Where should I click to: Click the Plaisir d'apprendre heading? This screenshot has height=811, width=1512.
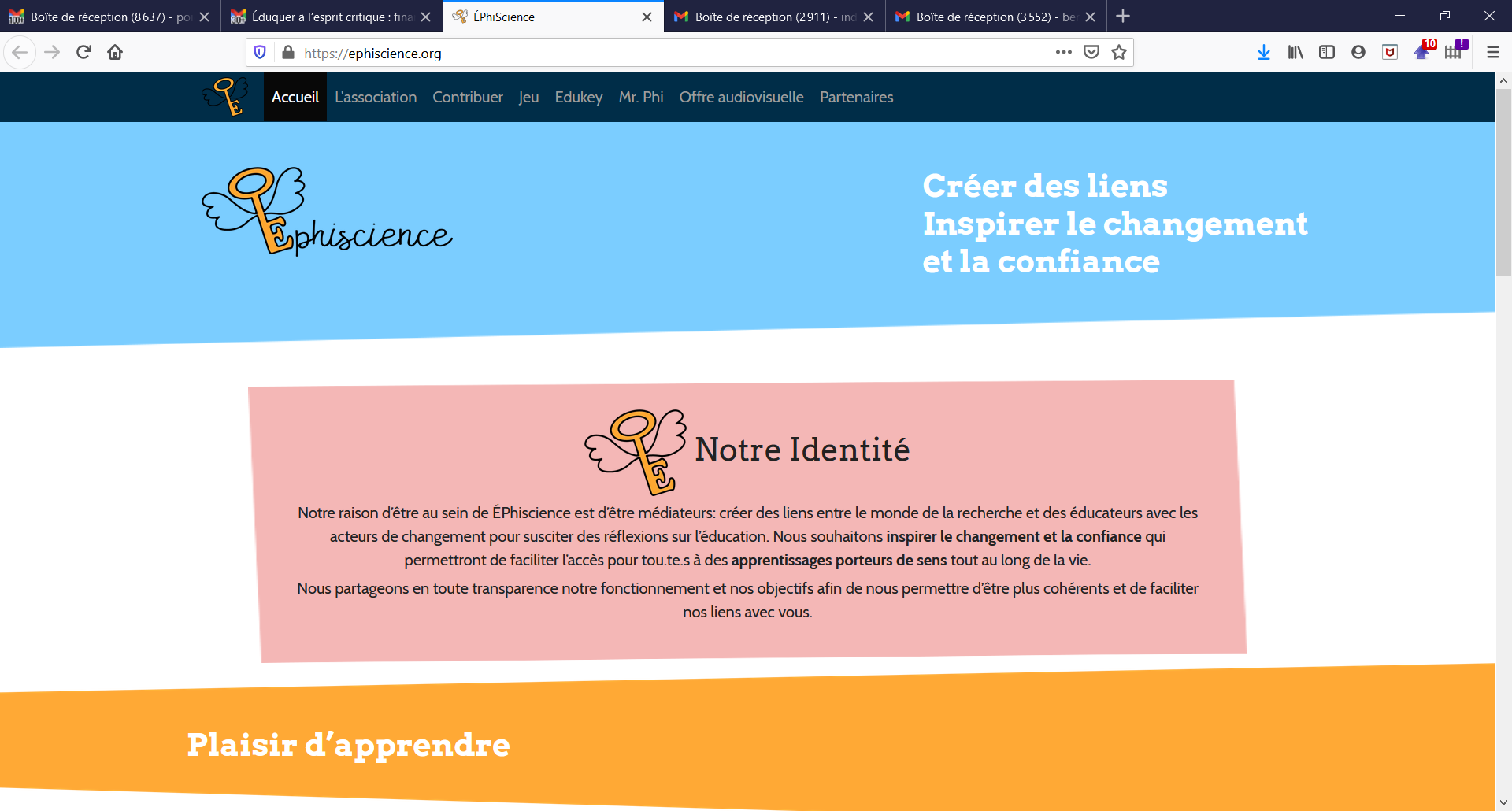tap(349, 745)
